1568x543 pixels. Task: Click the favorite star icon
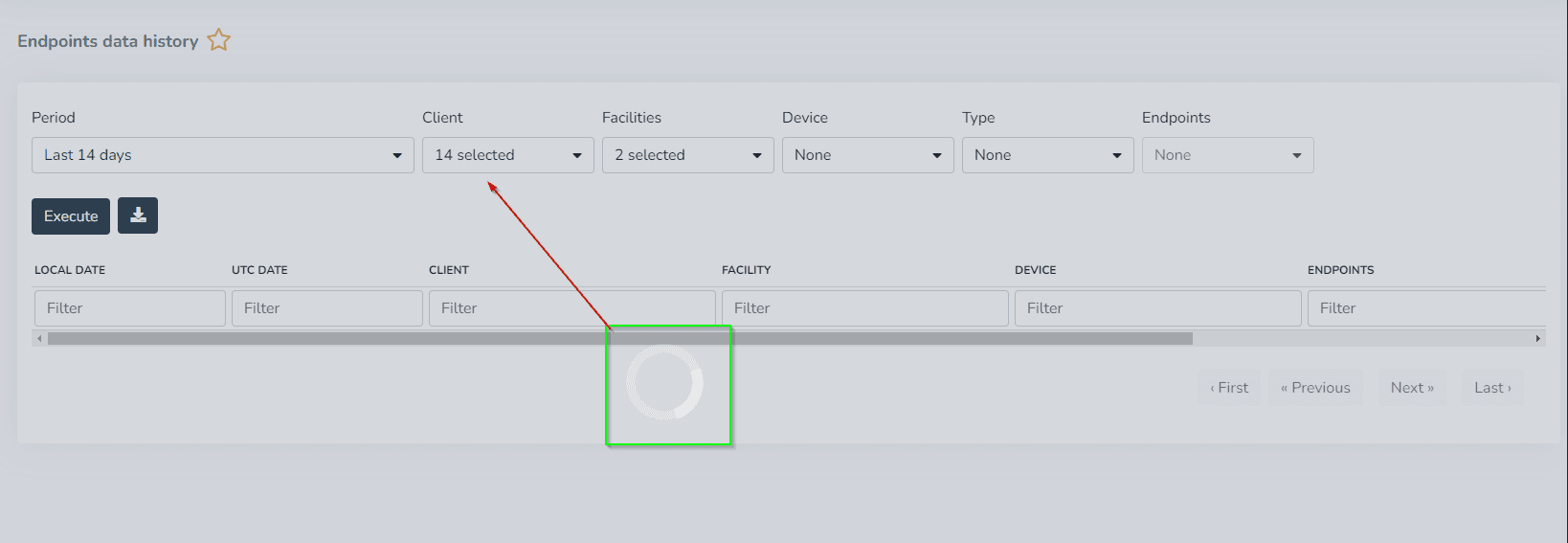(x=219, y=40)
